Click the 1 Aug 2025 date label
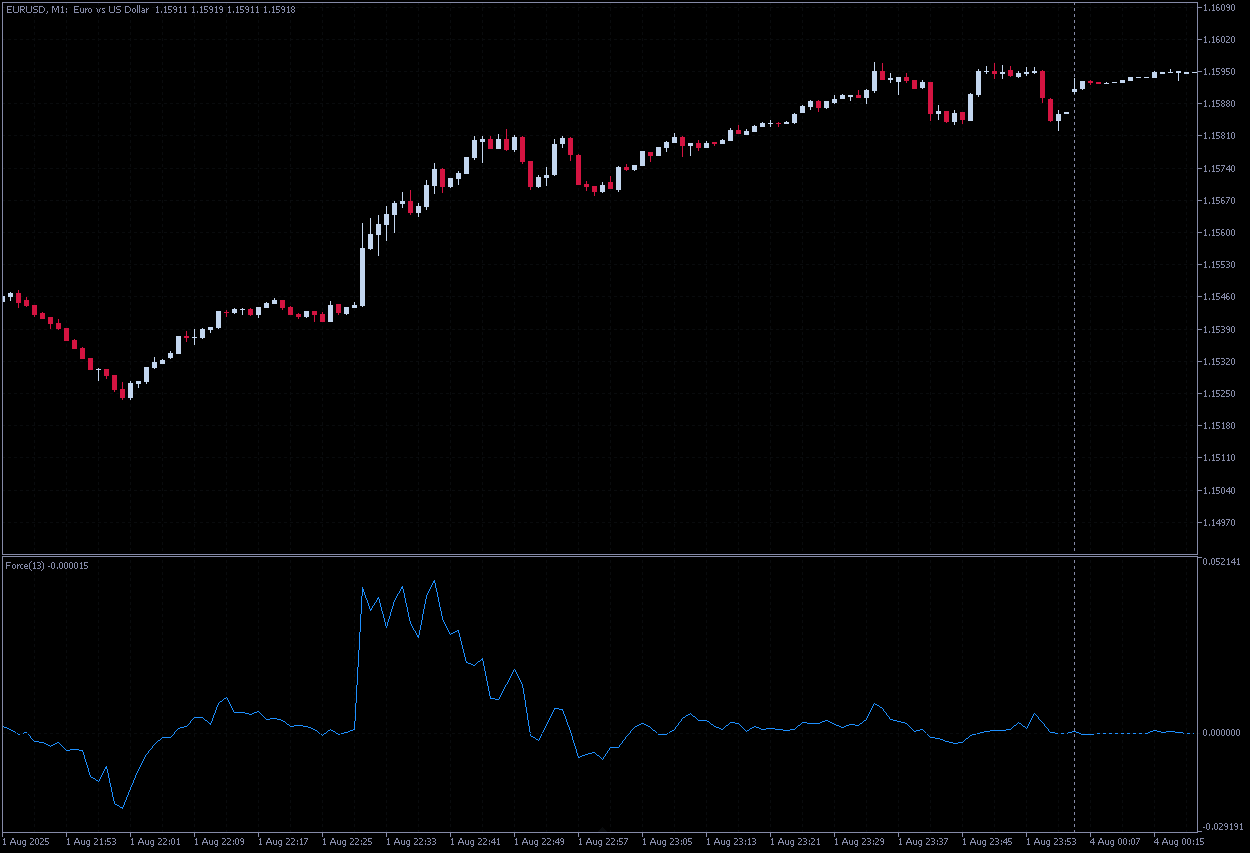This screenshot has width=1250, height=853. pyautogui.click(x=27, y=842)
